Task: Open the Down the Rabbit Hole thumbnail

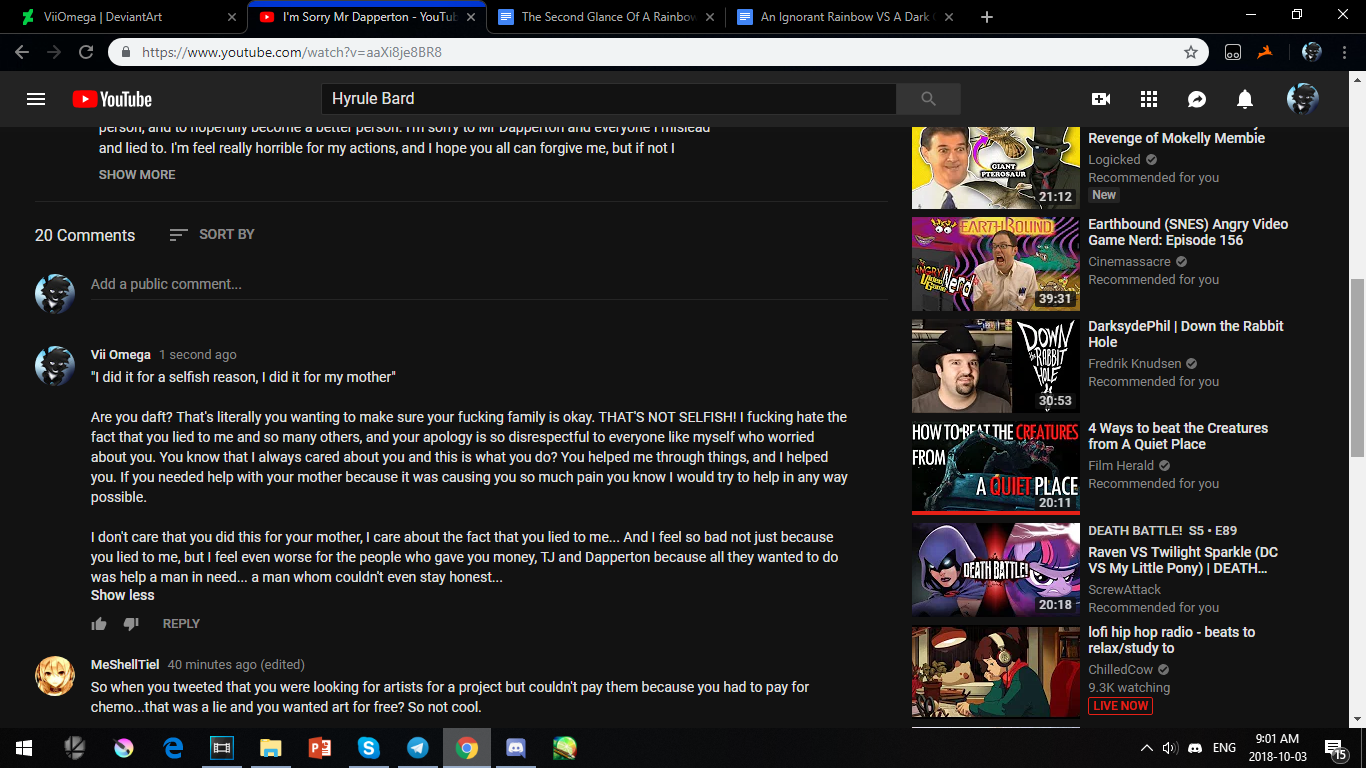Action: click(x=996, y=366)
